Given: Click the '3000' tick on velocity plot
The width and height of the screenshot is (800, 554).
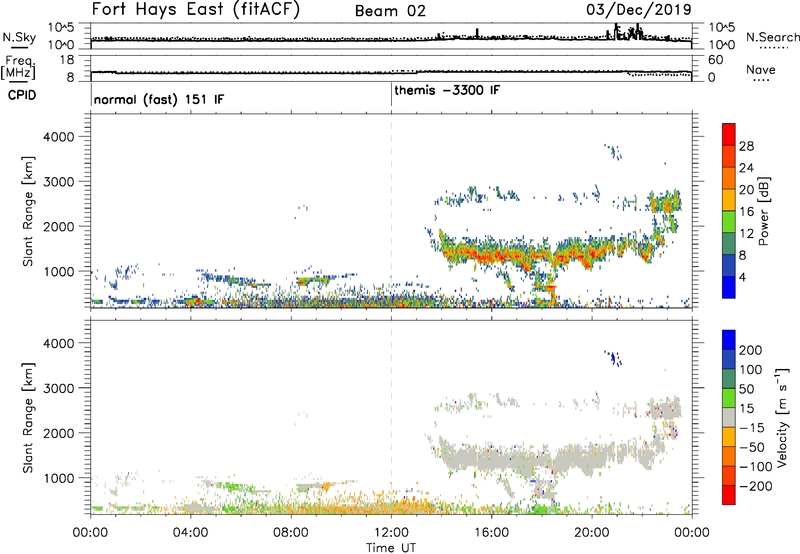Looking at the screenshot, I should 58,388.
